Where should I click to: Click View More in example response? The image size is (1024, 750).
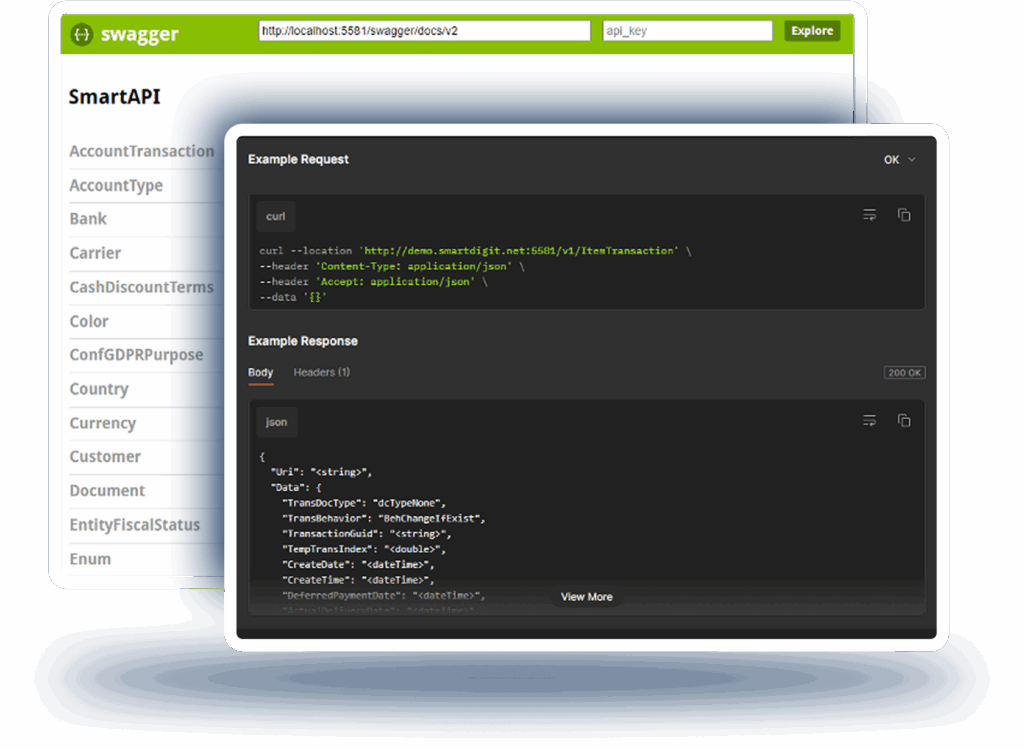(586, 597)
